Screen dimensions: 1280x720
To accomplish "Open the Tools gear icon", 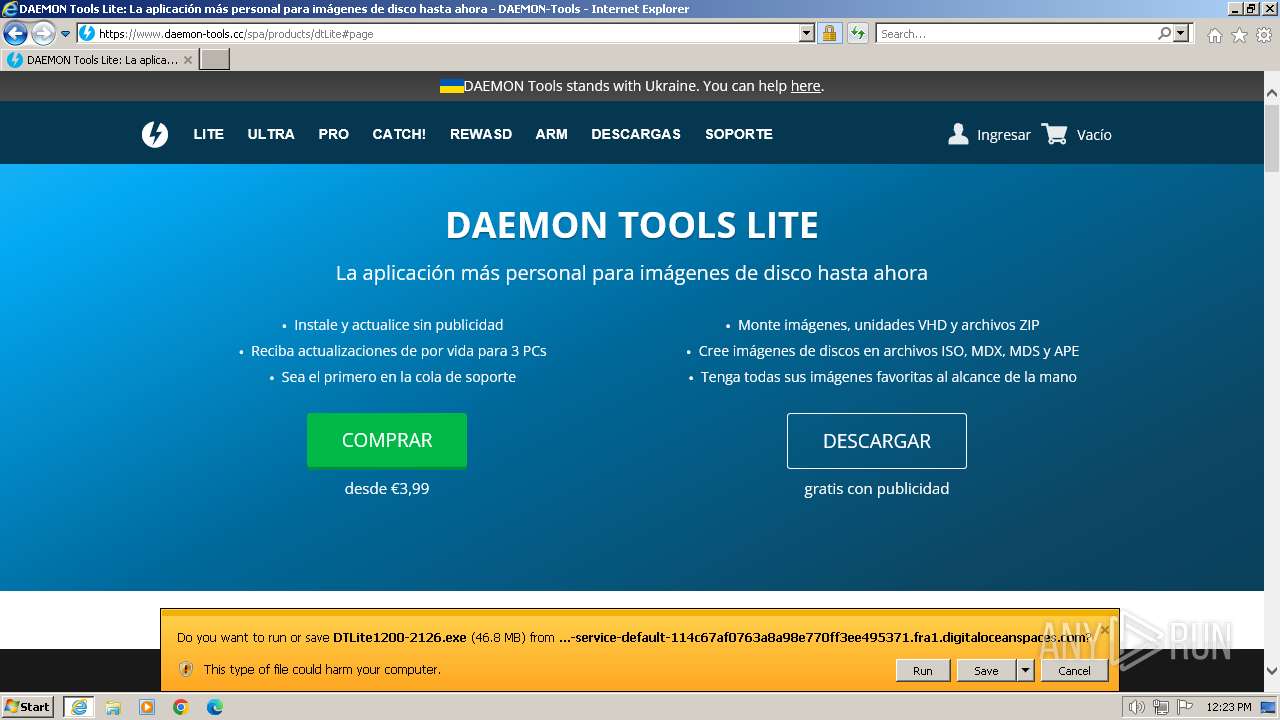I will pyautogui.click(x=1264, y=35).
